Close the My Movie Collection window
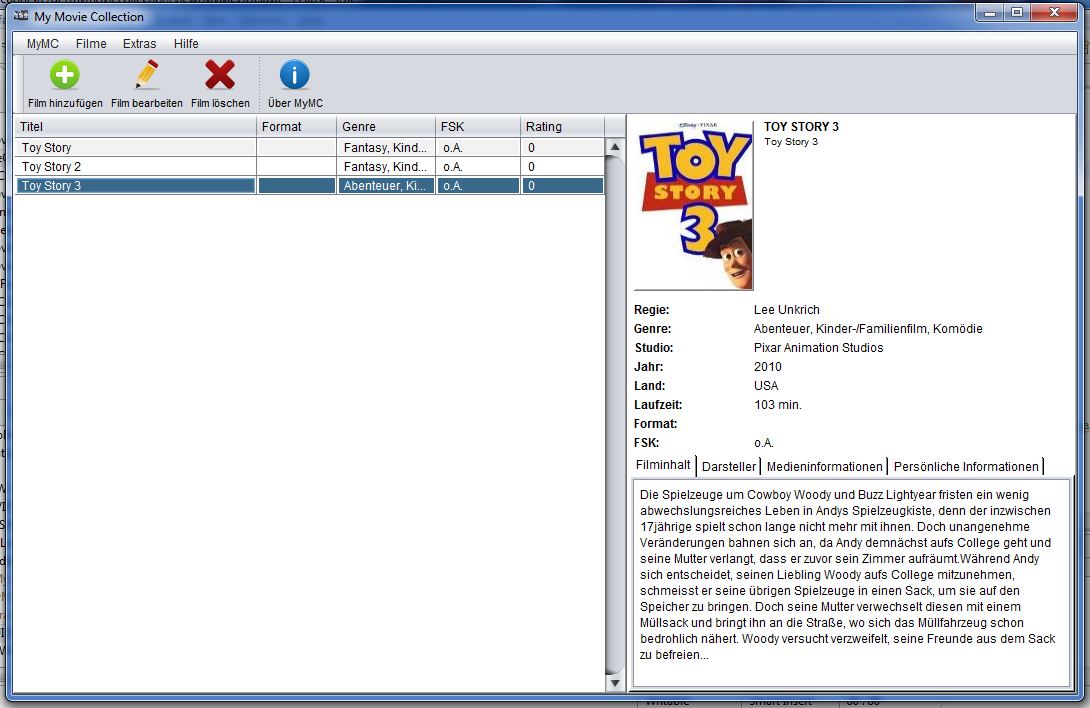This screenshot has height=708, width=1090. click(1054, 13)
